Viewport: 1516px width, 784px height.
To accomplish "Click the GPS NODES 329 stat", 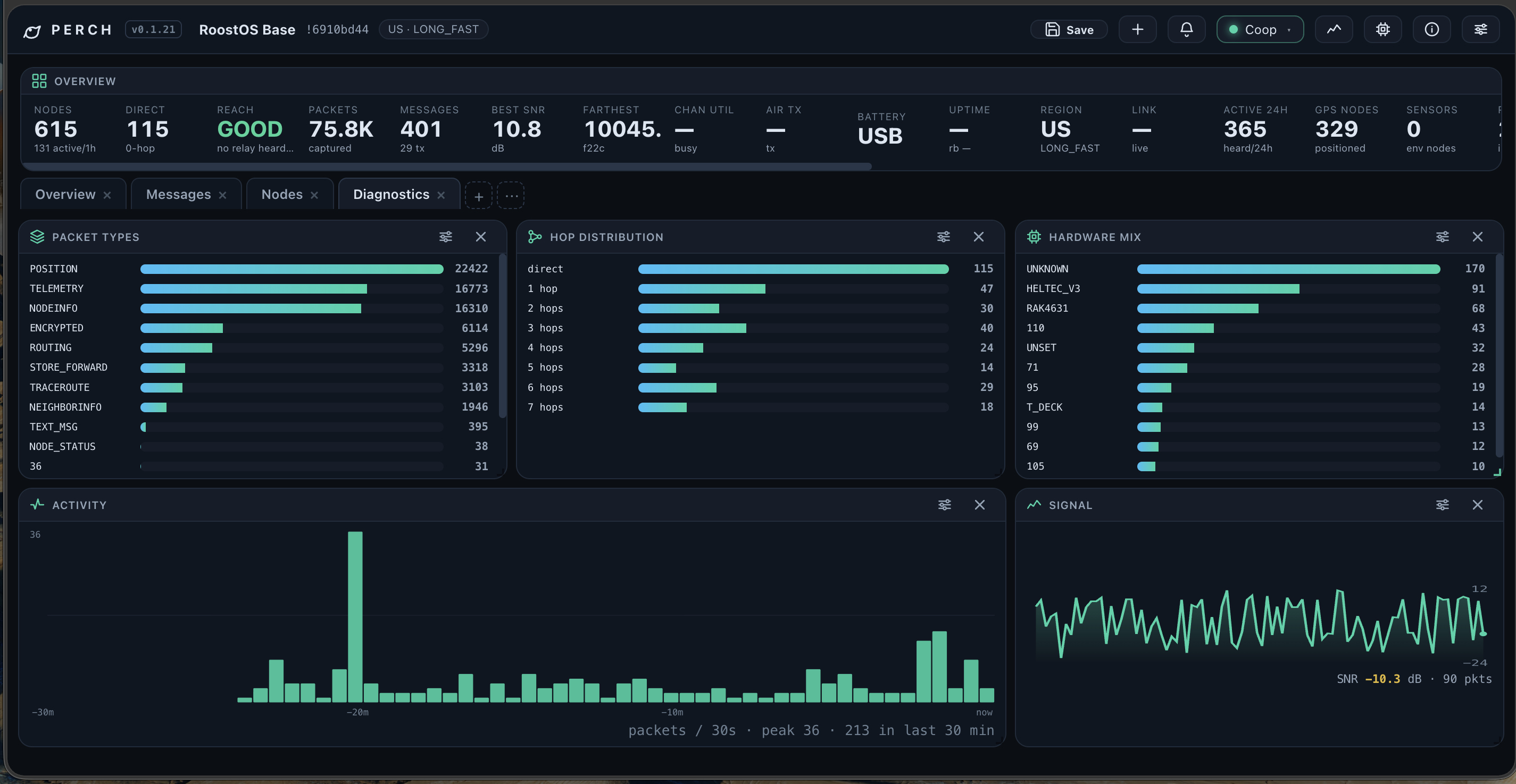I will 1346,129.
